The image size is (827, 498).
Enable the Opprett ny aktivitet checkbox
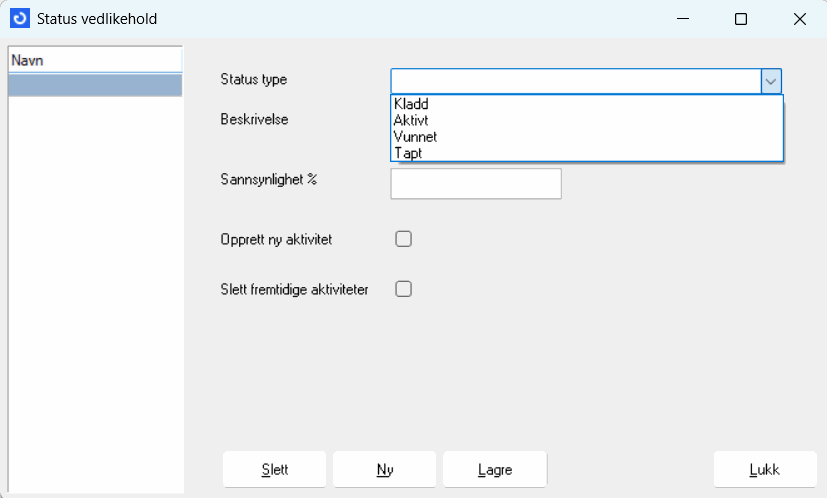[404, 239]
